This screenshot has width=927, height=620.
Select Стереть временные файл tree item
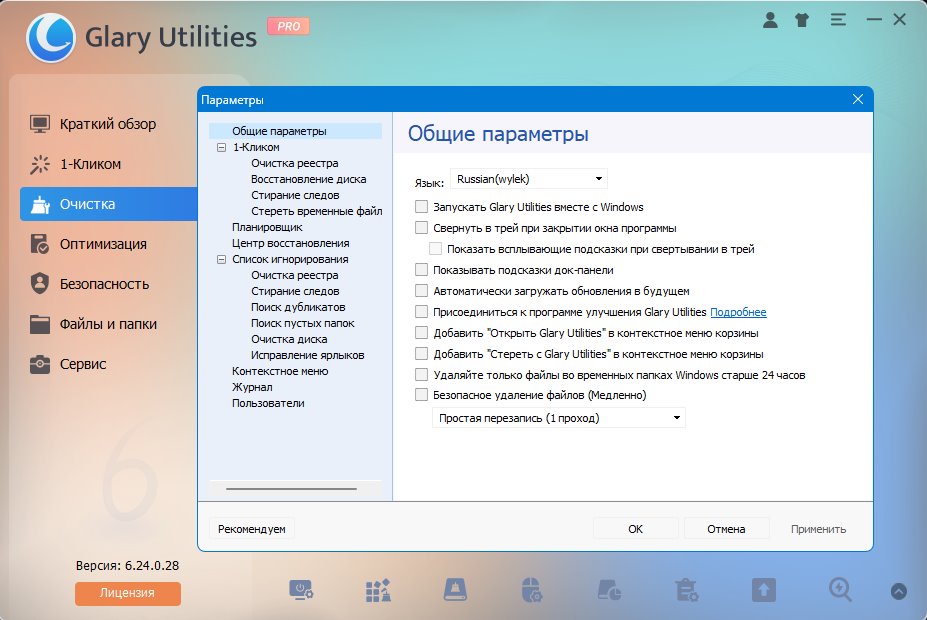[x=316, y=211]
